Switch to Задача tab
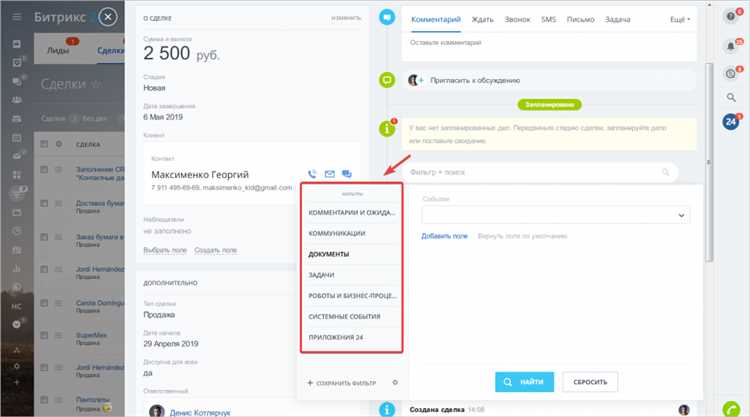 tap(617, 19)
